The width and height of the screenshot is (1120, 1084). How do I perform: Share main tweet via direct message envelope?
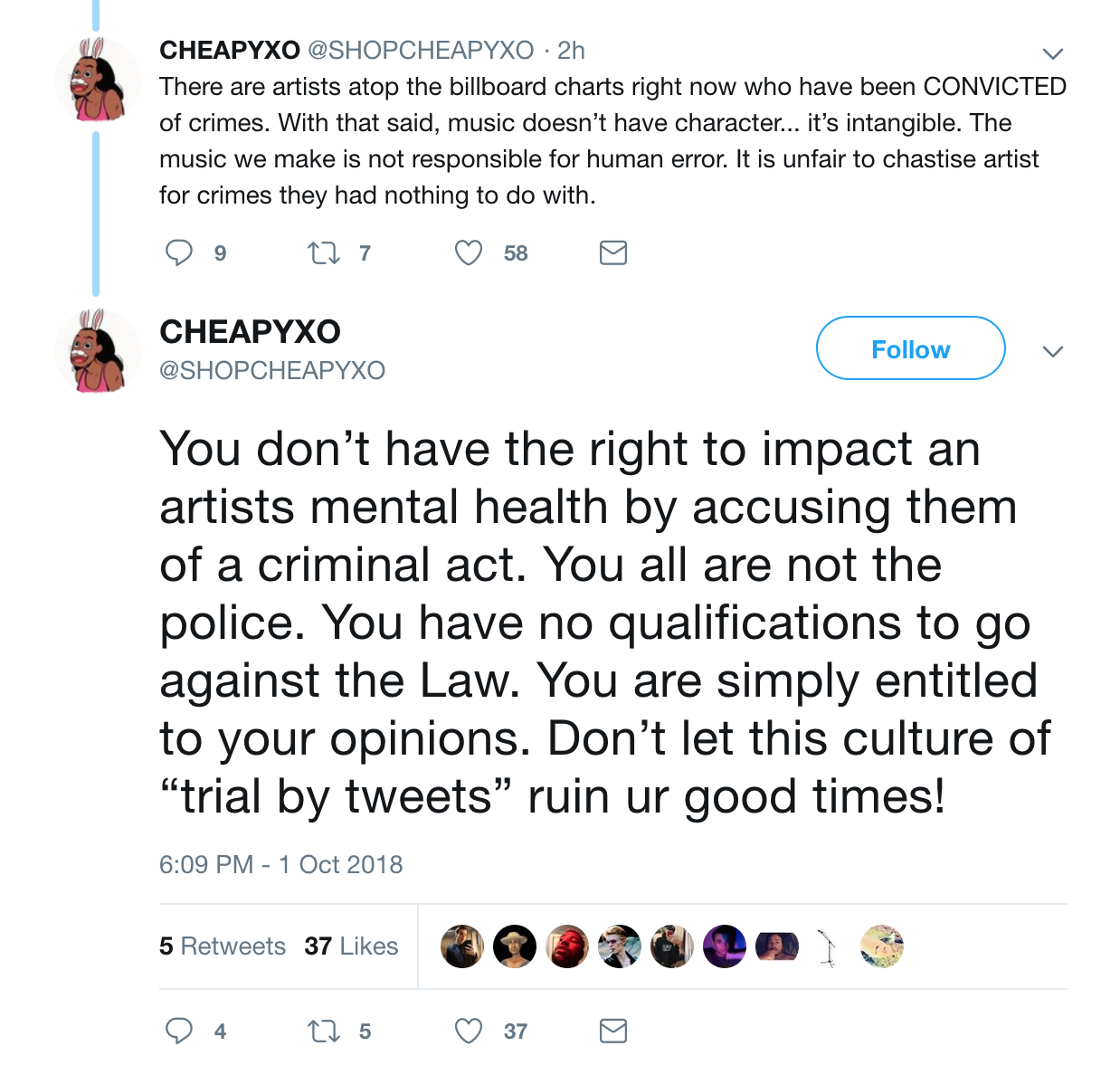point(613,1031)
